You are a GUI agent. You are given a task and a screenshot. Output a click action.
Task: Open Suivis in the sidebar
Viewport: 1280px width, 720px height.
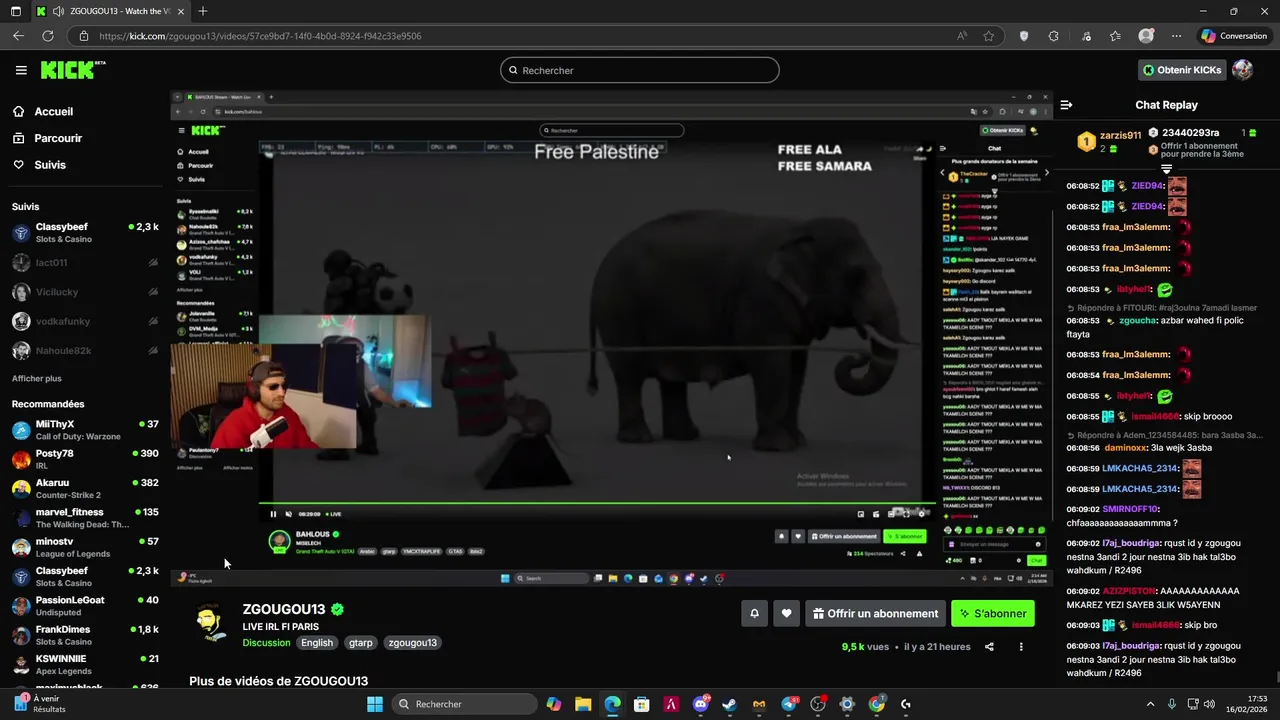click(x=50, y=165)
